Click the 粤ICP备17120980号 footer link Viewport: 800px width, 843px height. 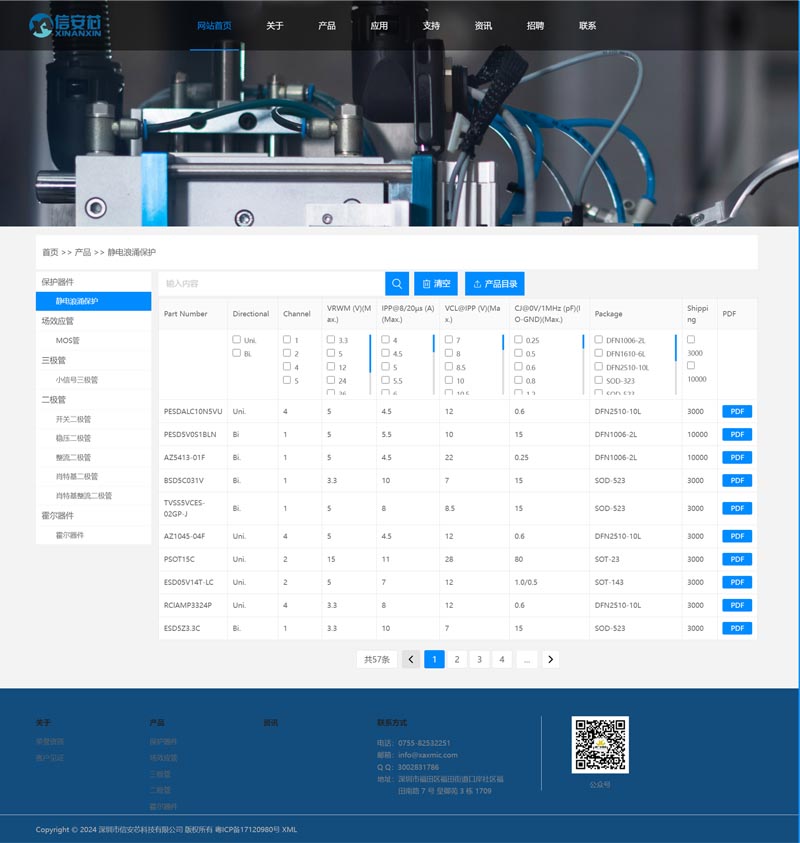pyautogui.click(x=247, y=830)
